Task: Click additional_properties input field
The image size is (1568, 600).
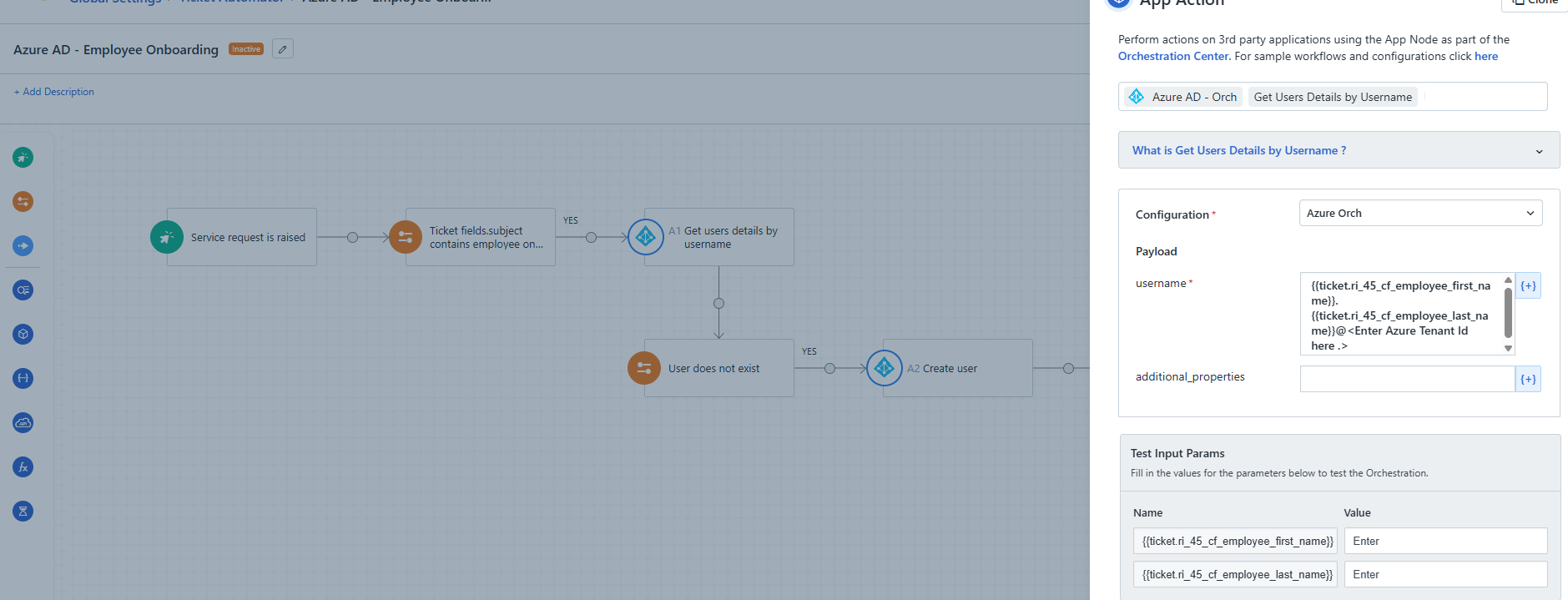Action: point(1407,379)
